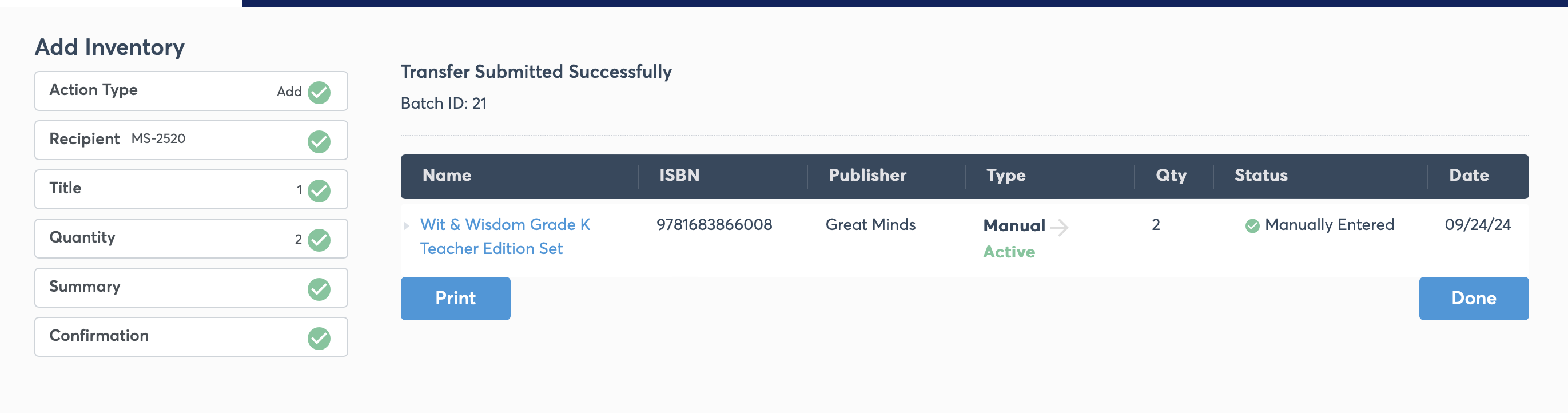Click the Action Type green checkmark icon

(319, 93)
